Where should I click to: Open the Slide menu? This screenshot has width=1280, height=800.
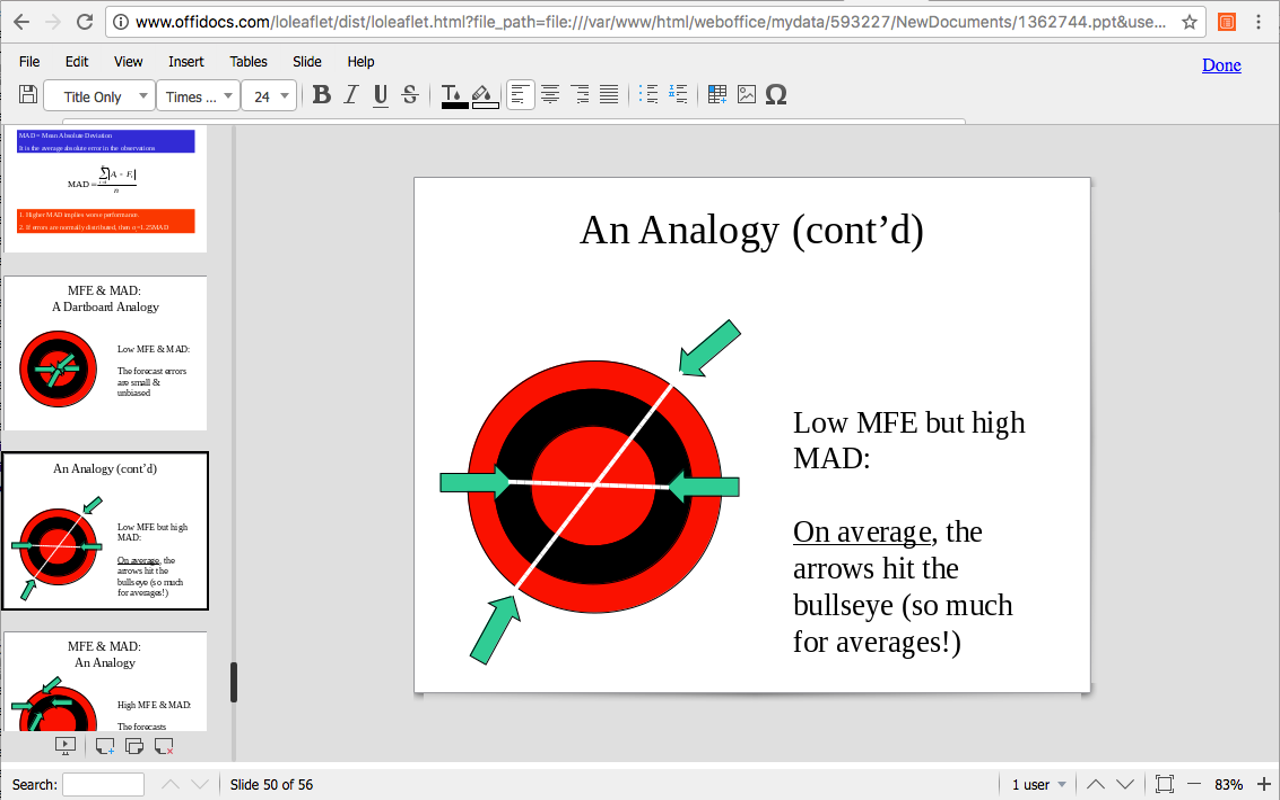(x=307, y=61)
